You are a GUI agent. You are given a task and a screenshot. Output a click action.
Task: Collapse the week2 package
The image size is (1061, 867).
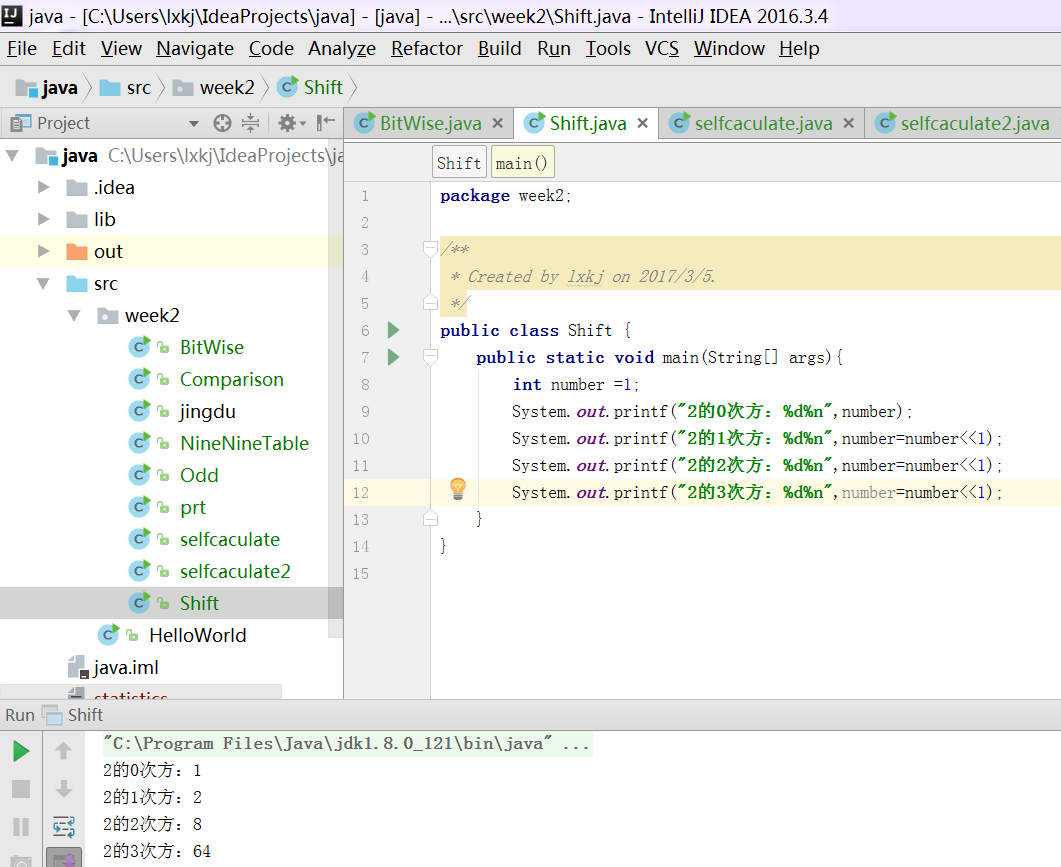[x=74, y=315]
